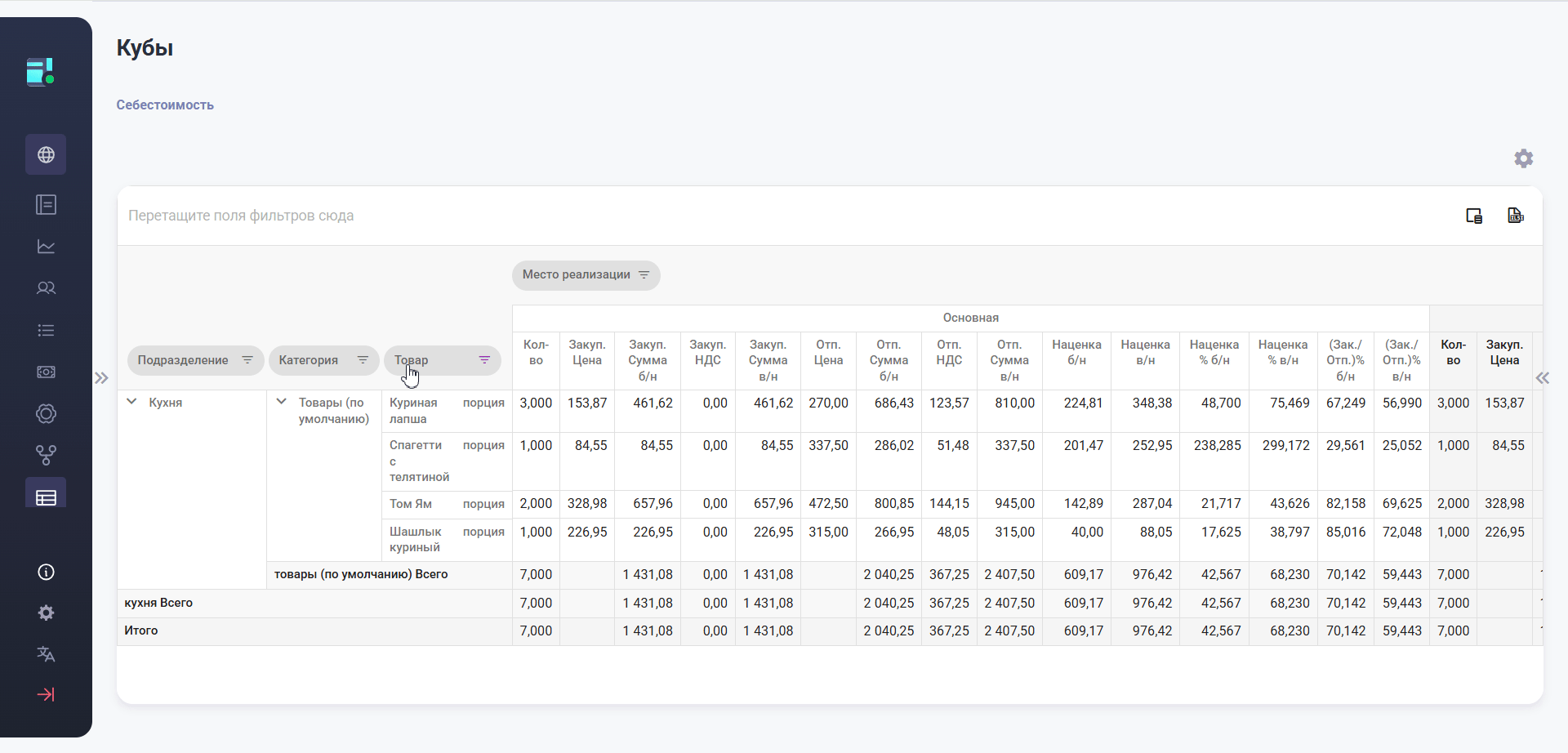This screenshot has height=753, width=1568.
Task: Click the red logout arrow icon
Action: (x=46, y=695)
